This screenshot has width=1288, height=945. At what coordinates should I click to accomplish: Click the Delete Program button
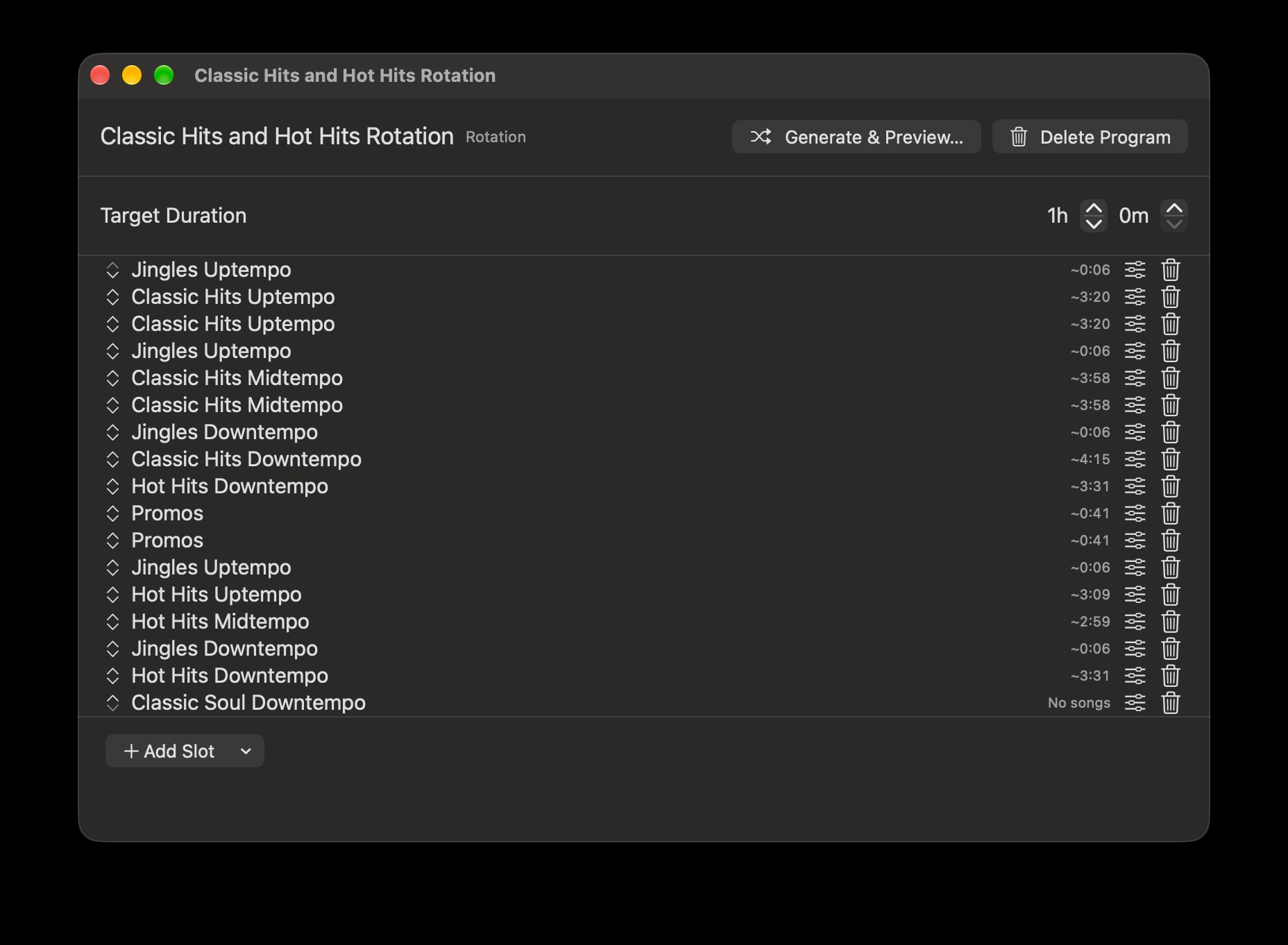1090,137
